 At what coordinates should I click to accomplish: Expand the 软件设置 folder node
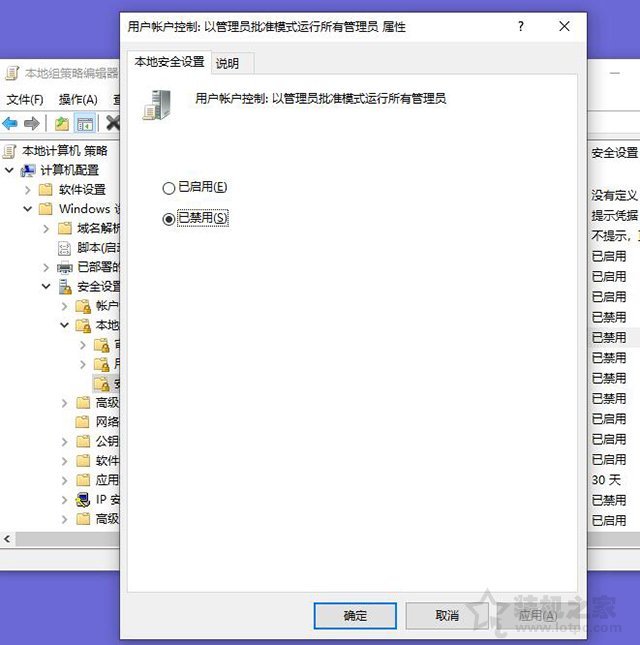28,190
